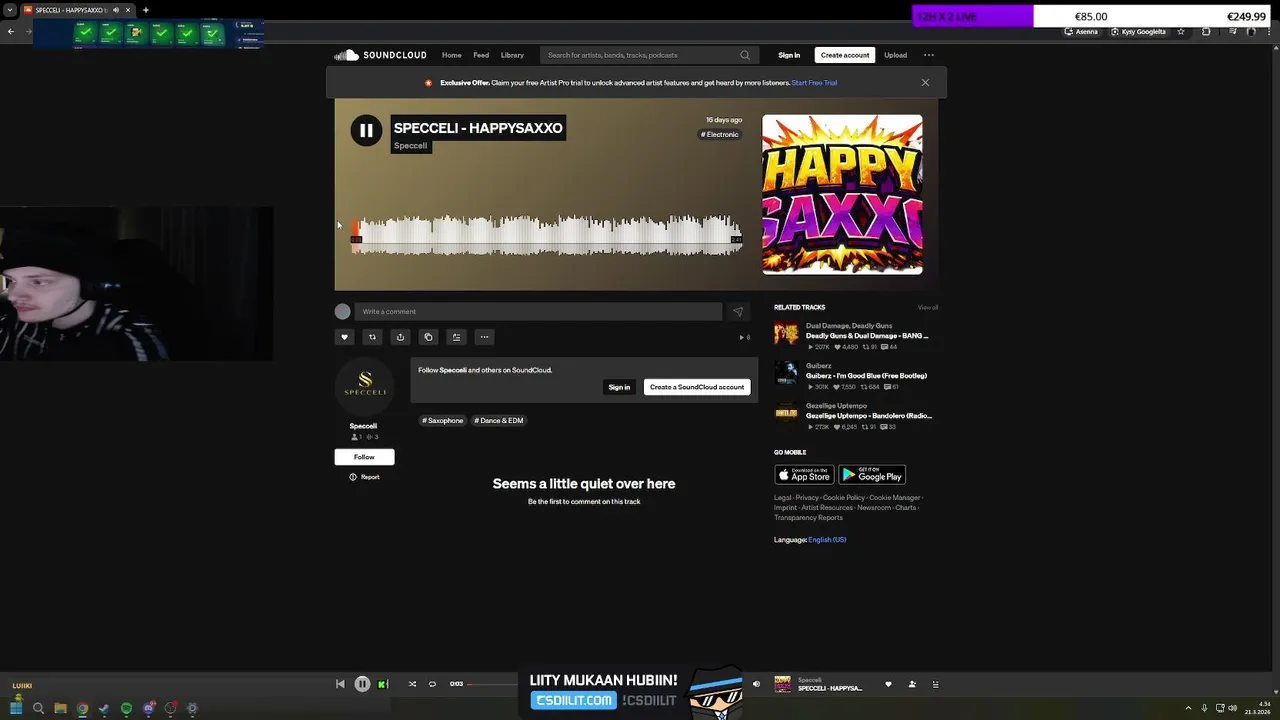The width and height of the screenshot is (1280, 720).
Task: Open now-playing SPECCELI - HAPPYSA... title in player
Action: click(830, 688)
